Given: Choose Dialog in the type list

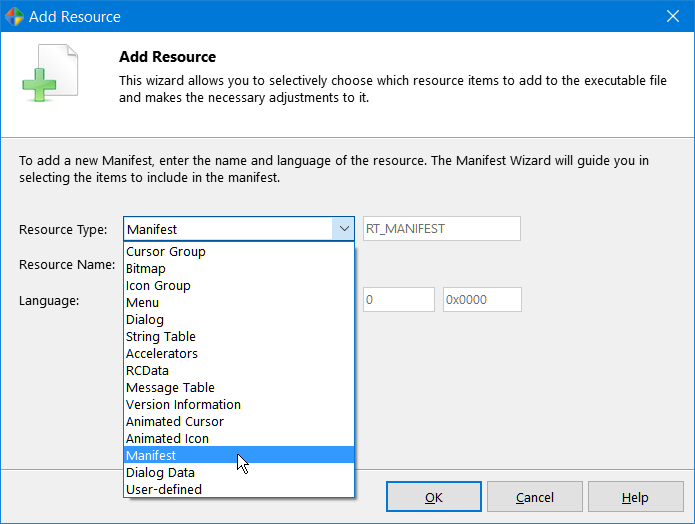Looking at the screenshot, I should coord(239,320).
